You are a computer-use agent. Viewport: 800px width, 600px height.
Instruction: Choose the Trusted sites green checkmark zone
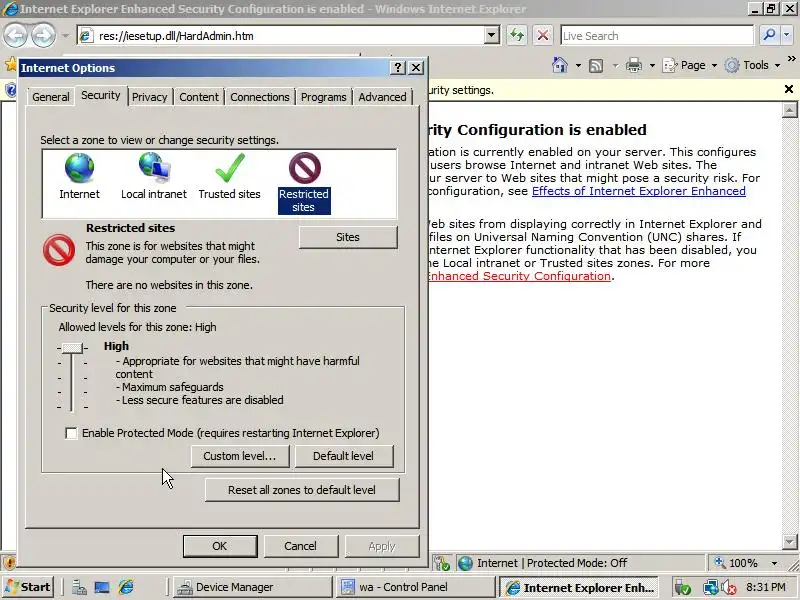(x=230, y=168)
